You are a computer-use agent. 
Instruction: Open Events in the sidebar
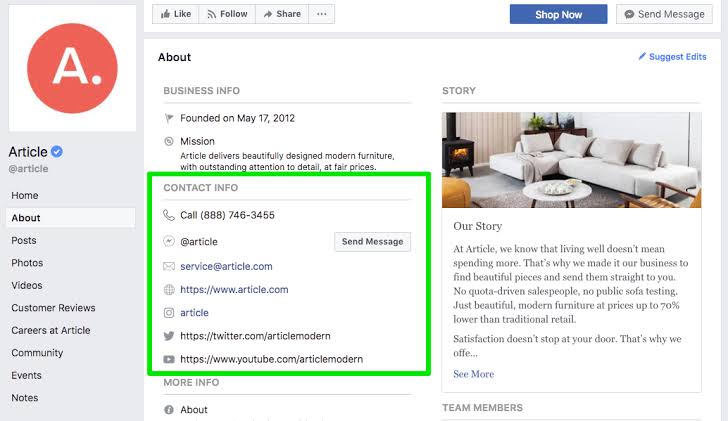[x=26, y=376]
